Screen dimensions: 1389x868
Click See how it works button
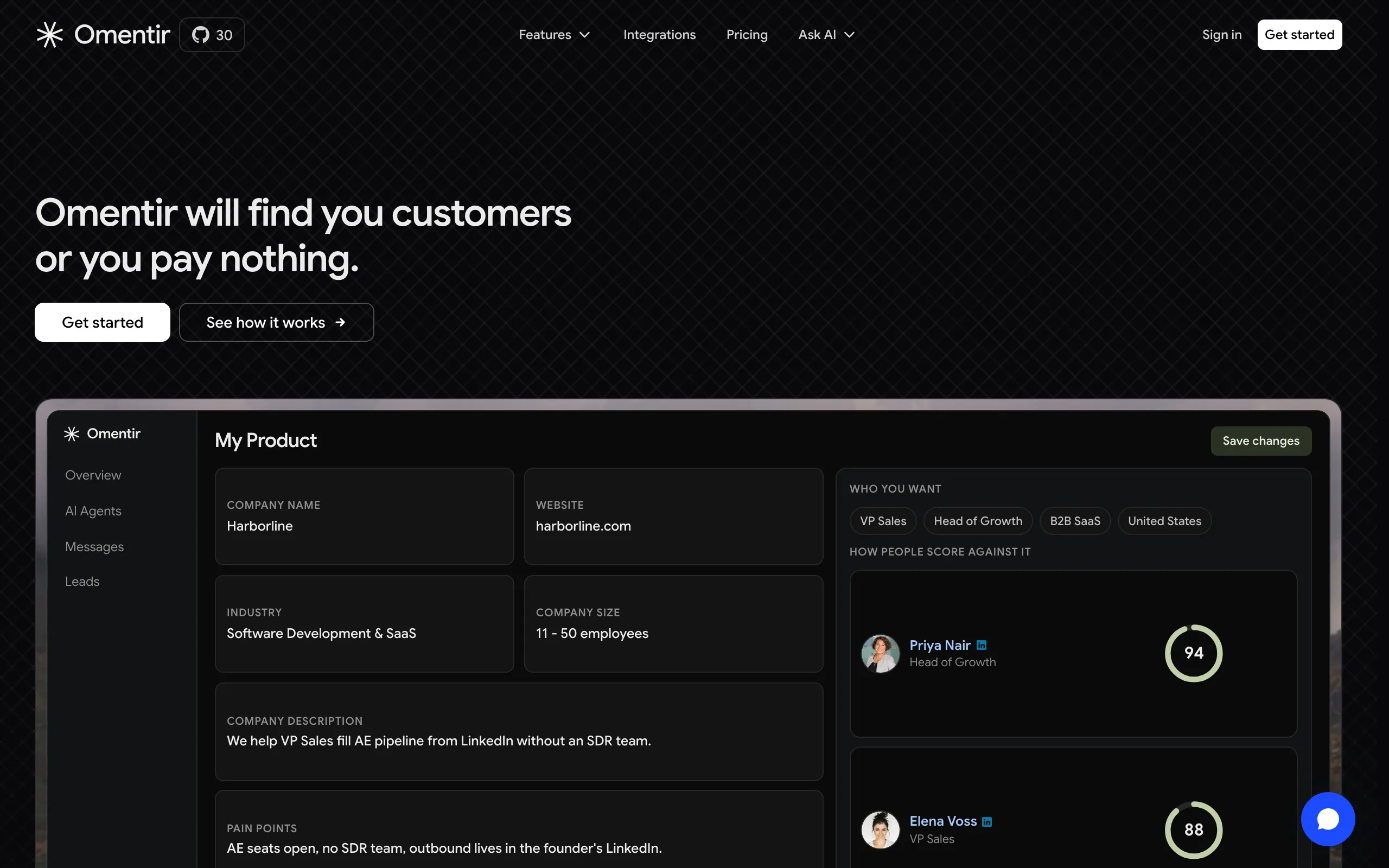277,322
